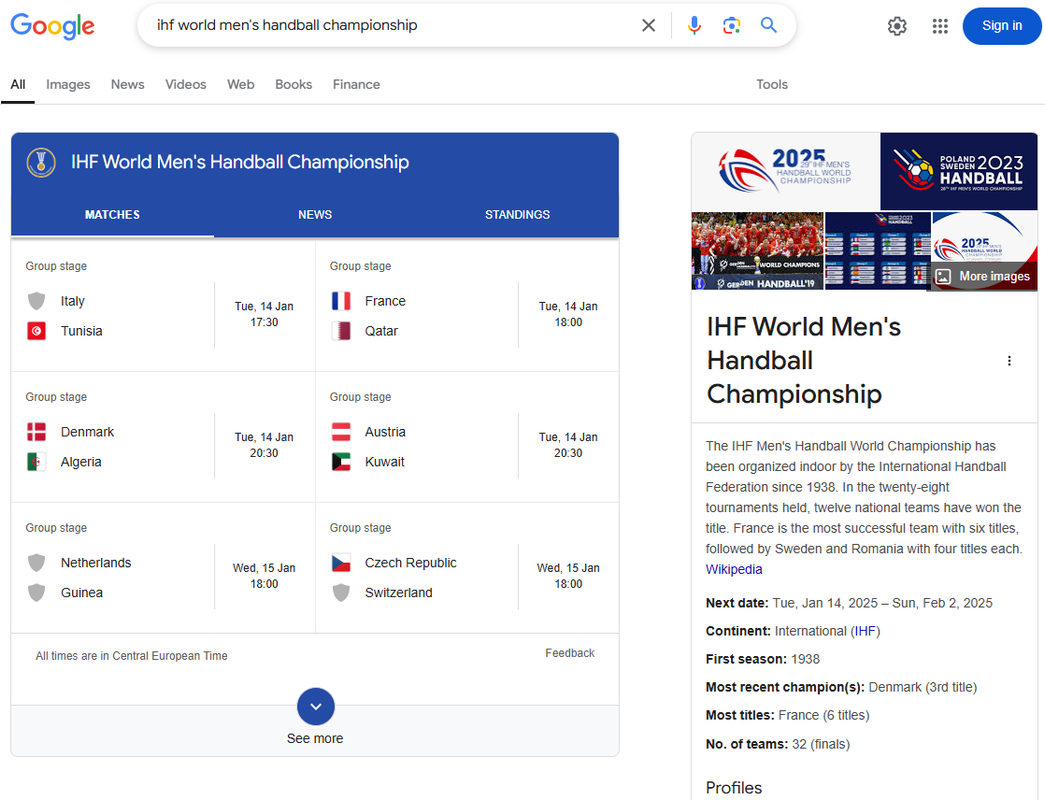Switch to the NEWS tab

click(315, 214)
